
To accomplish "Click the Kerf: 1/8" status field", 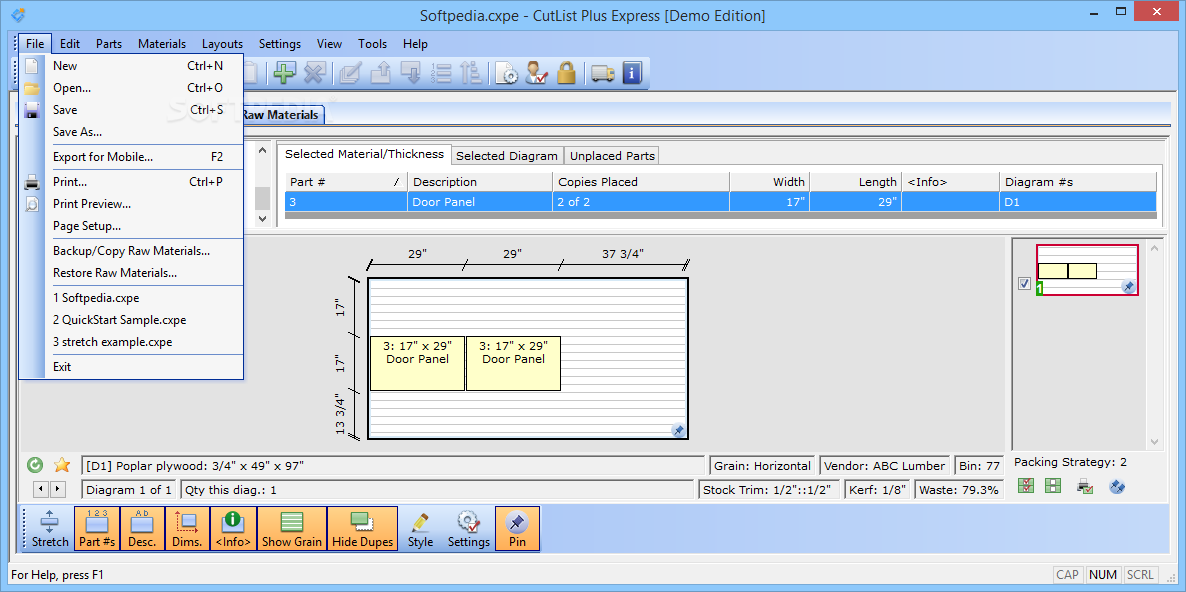I will [x=878, y=490].
